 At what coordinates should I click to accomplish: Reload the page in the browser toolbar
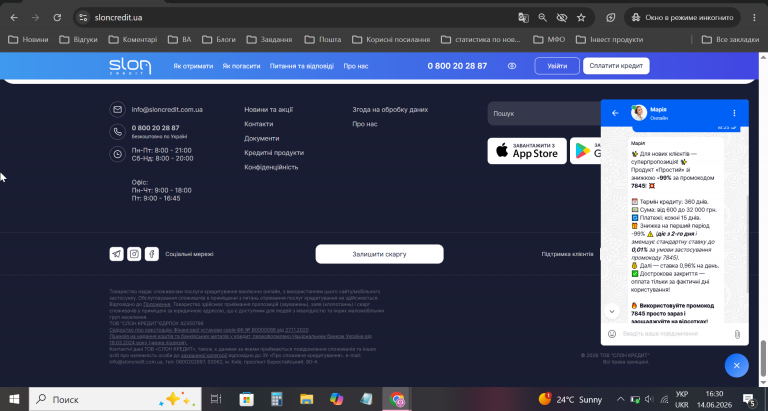tap(57, 18)
